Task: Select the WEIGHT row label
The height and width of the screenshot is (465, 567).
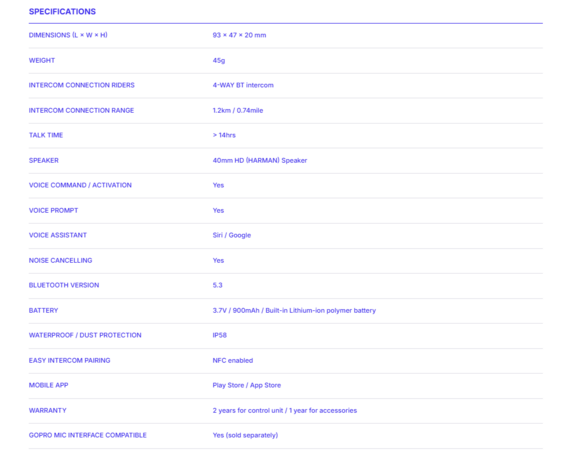Action: pos(42,60)
